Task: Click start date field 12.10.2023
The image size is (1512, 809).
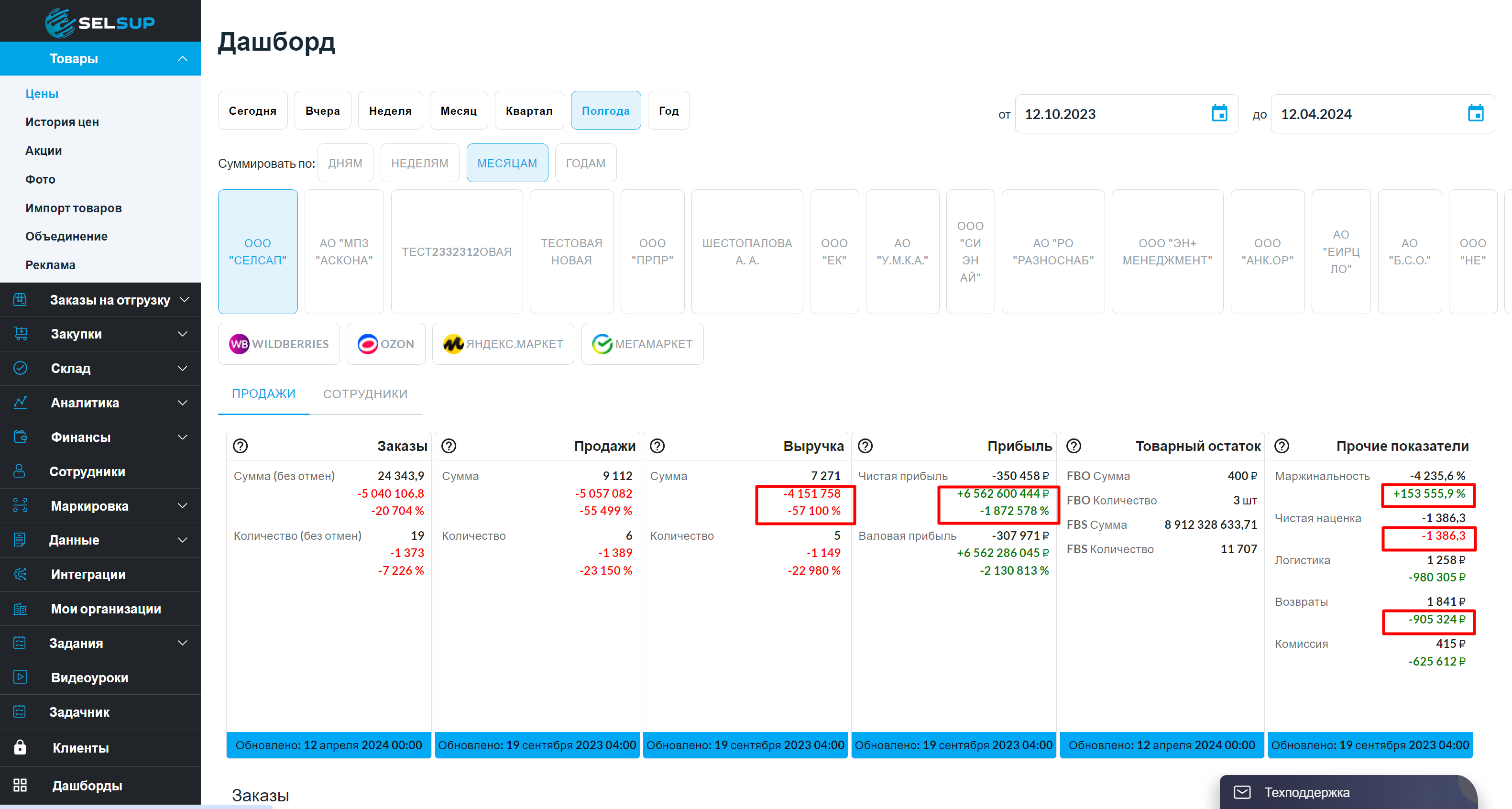Action: click(1127, 114)
